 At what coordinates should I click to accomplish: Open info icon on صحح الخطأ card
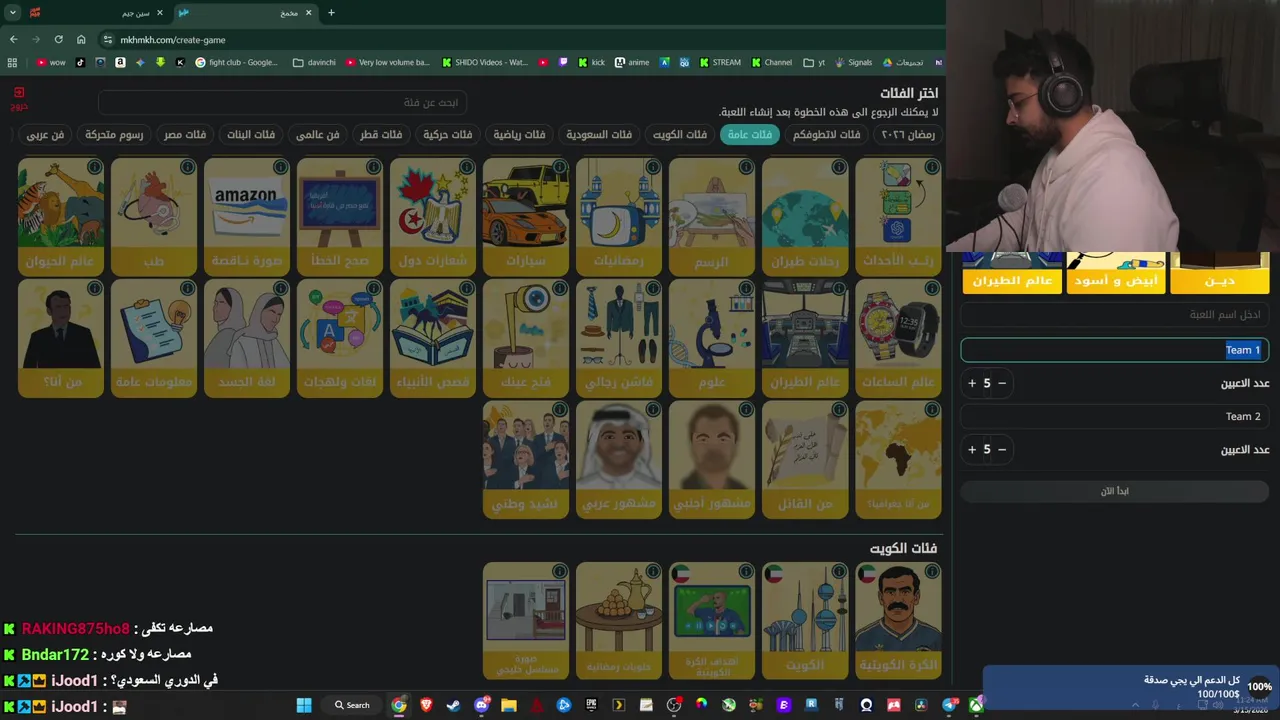click(x=373, y=167)
